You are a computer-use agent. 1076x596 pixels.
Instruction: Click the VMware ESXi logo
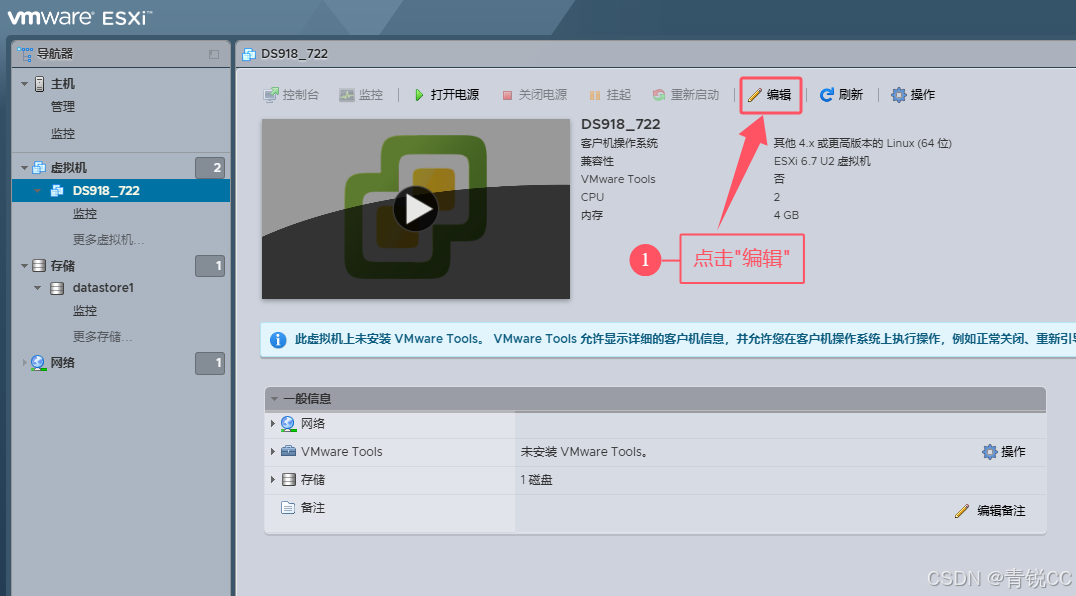point(80,17)
